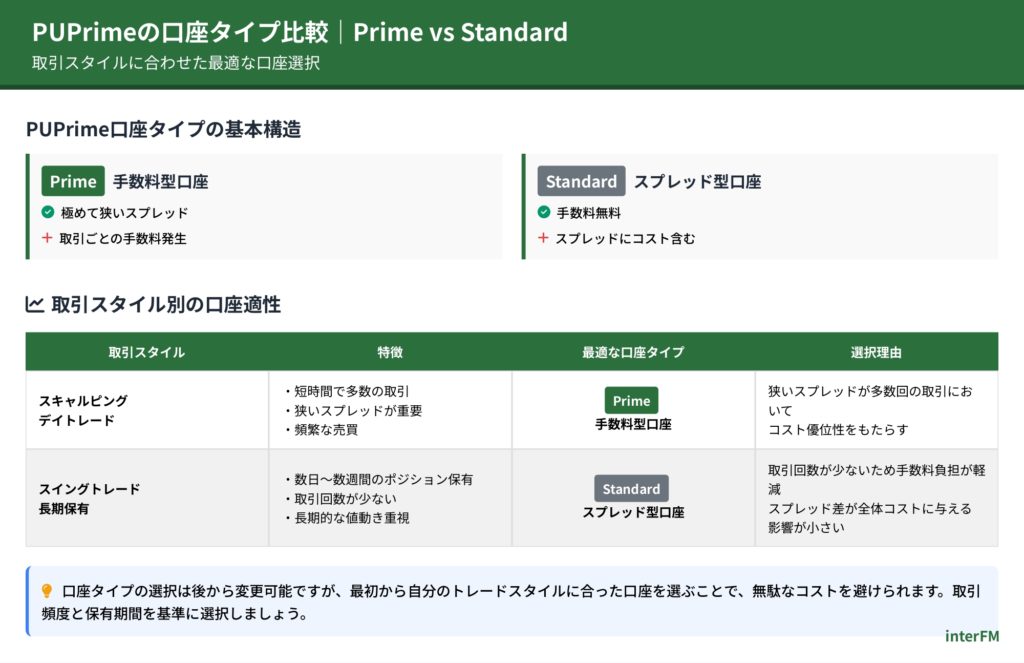The height and width of the screenshot is (663, 1024).
Task: Click the 取引スタイル column header
Action: (146, 352)
